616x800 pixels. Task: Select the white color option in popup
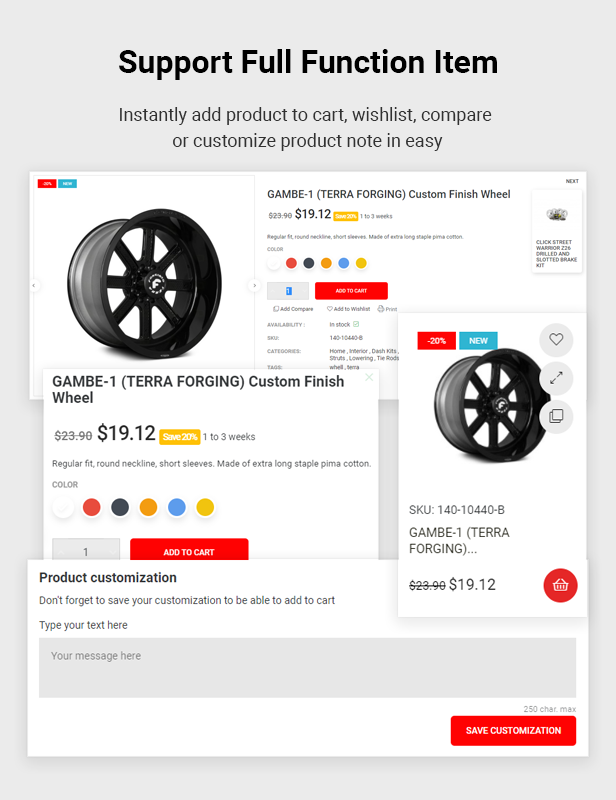pyautogui.click(x=63, y=508)
